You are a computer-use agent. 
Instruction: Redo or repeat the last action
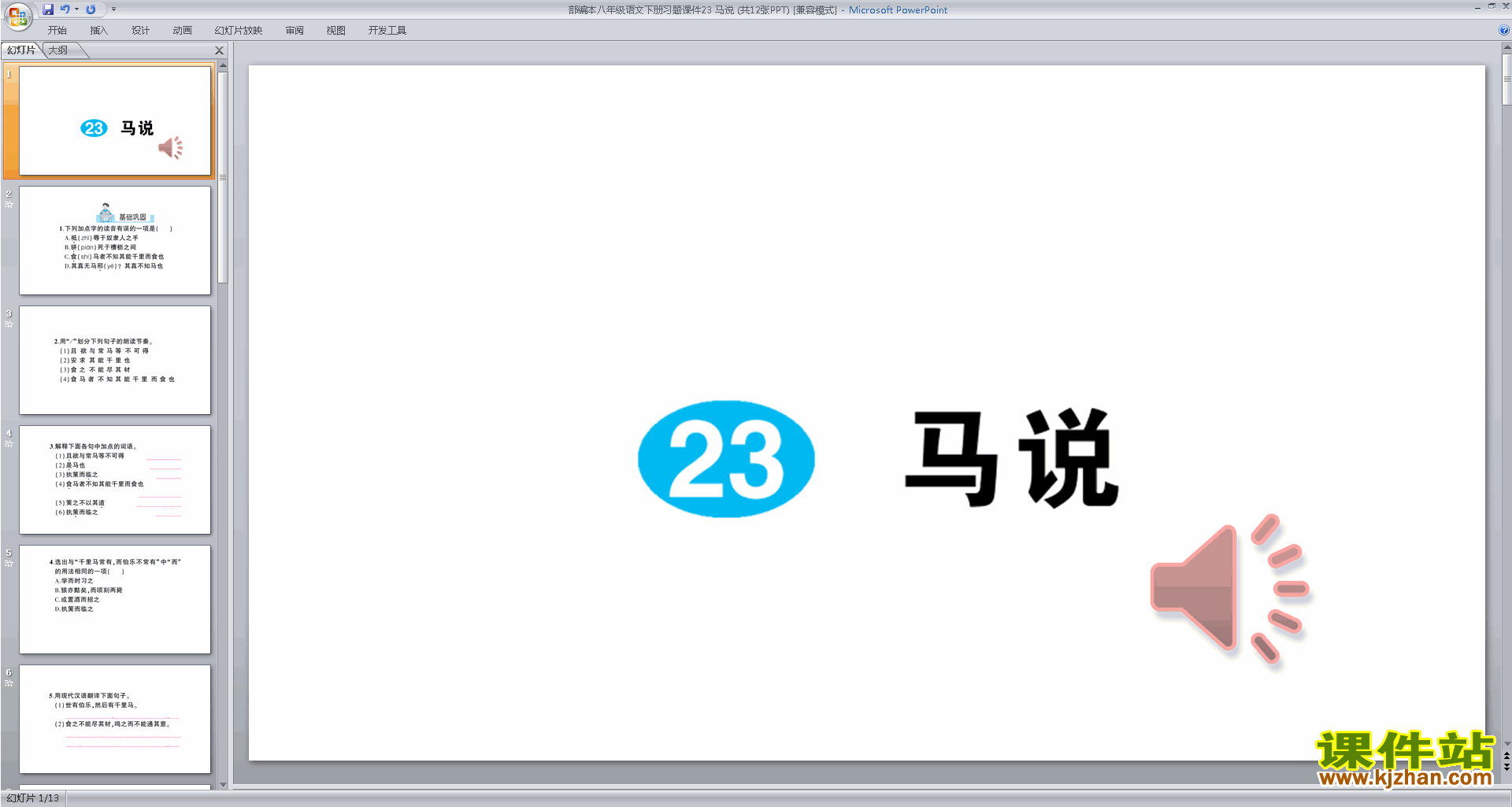click(91, 9)
